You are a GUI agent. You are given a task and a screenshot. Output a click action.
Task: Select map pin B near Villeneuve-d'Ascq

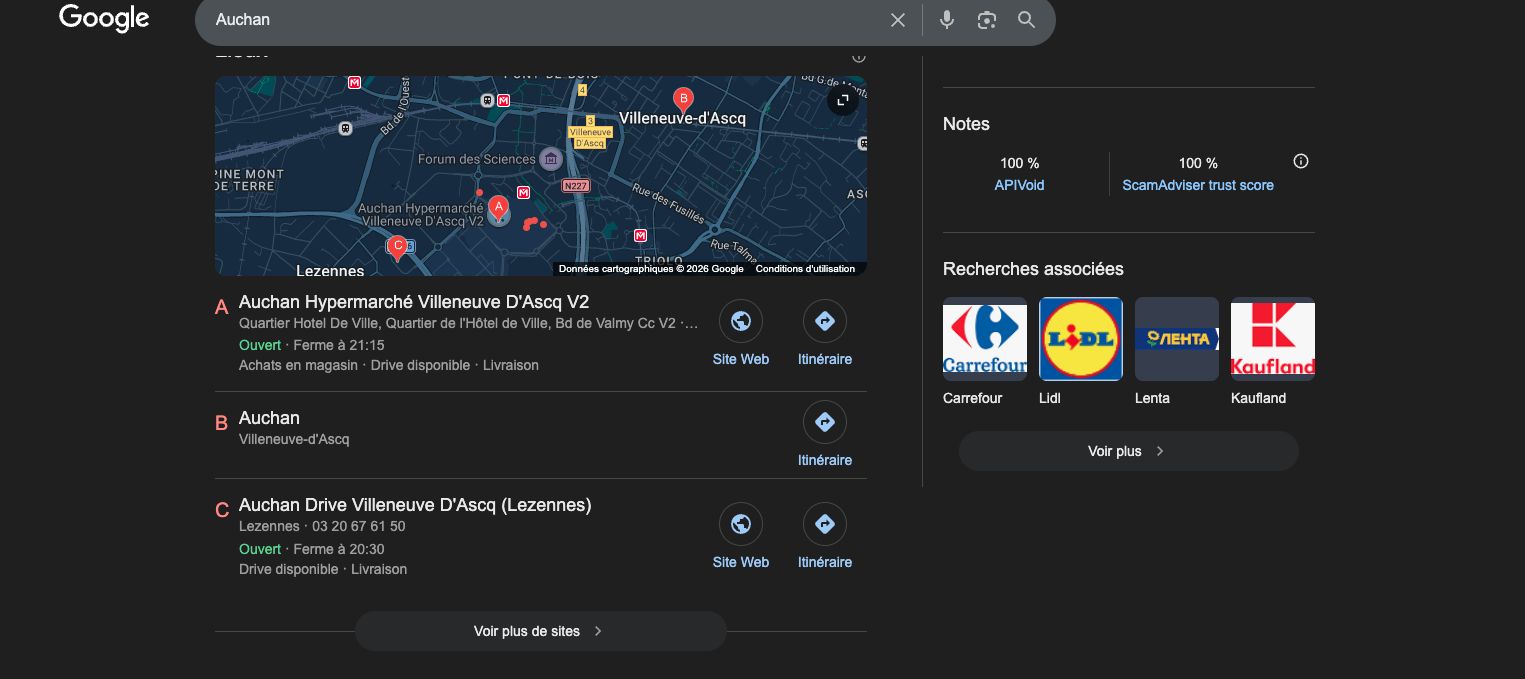pos(683,100)
